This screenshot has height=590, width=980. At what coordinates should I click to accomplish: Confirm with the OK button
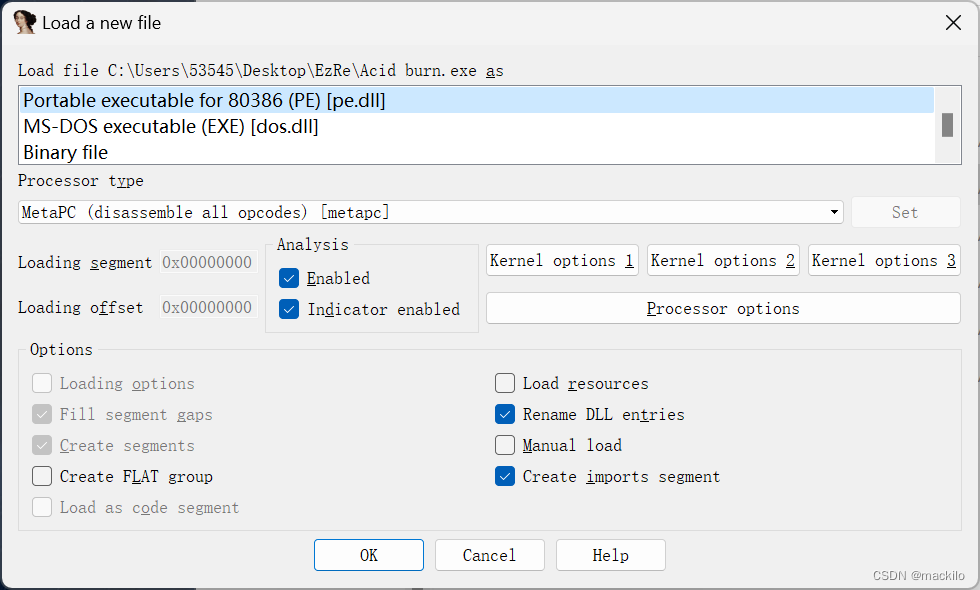369,555
